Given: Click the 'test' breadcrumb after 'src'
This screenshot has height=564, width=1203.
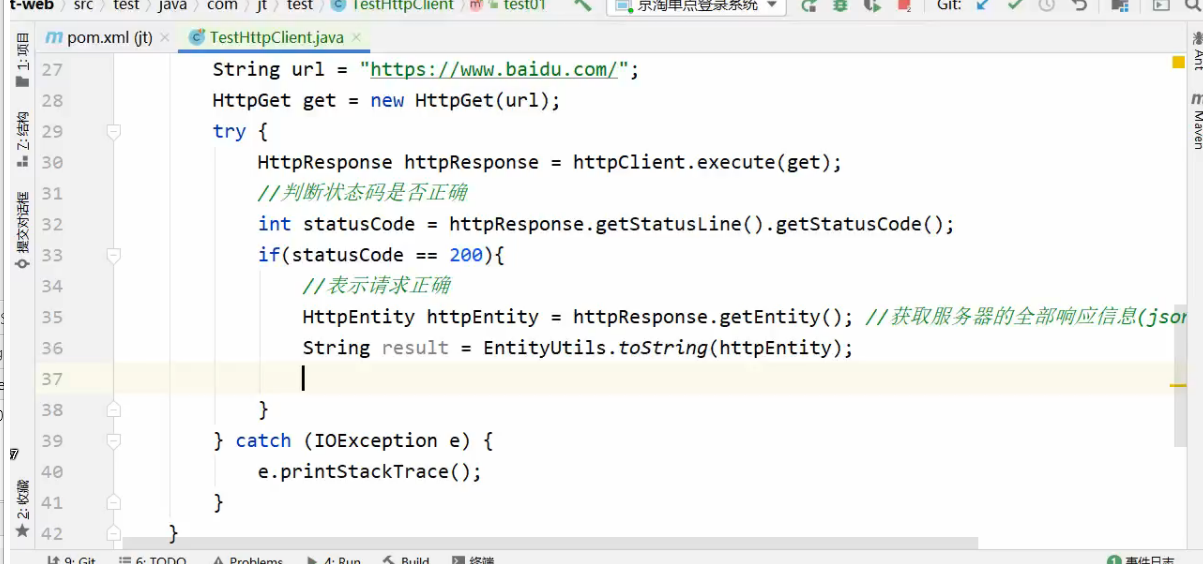Looking at the screenshot, I should coord(126,5).
